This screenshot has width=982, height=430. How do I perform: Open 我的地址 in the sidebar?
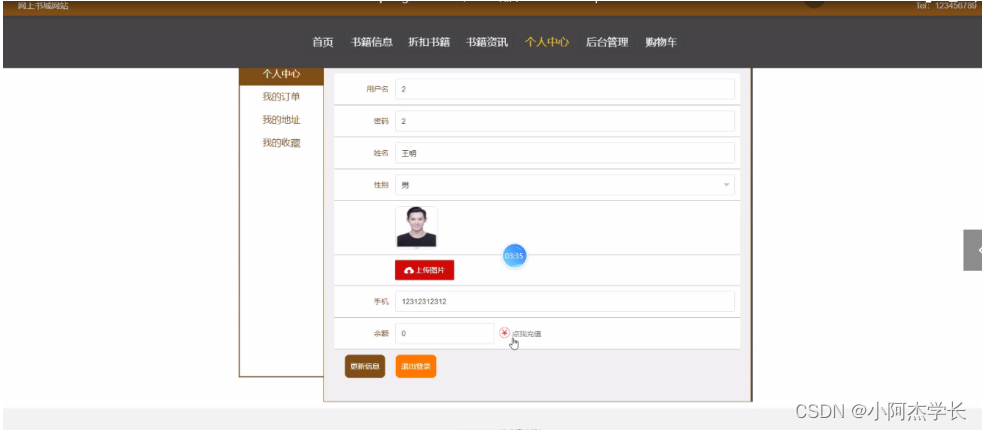pyautogui.click(x=281, y=120)
